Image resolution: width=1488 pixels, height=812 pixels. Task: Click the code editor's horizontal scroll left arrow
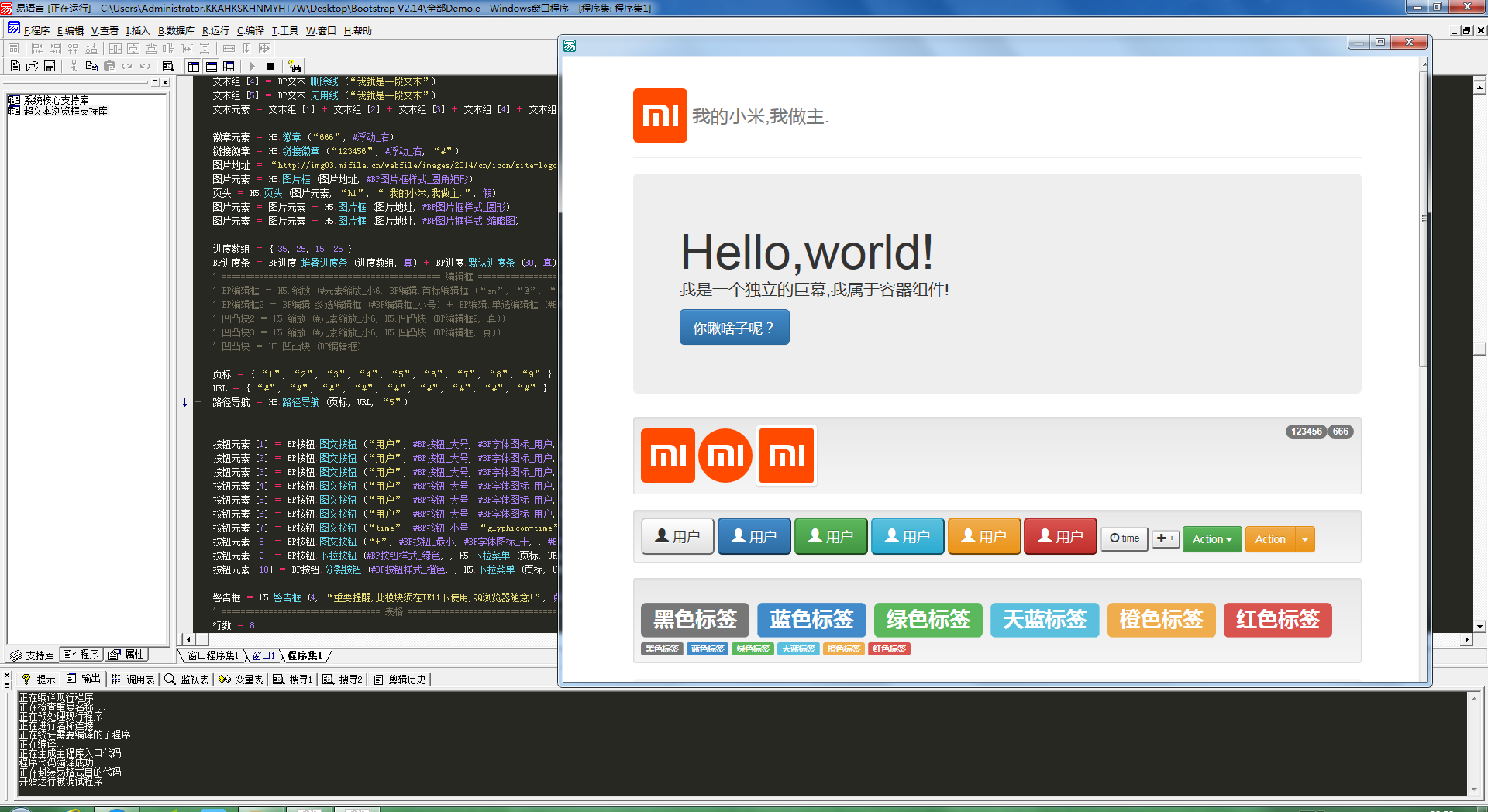pyautogui.click(x=188, y=639)
